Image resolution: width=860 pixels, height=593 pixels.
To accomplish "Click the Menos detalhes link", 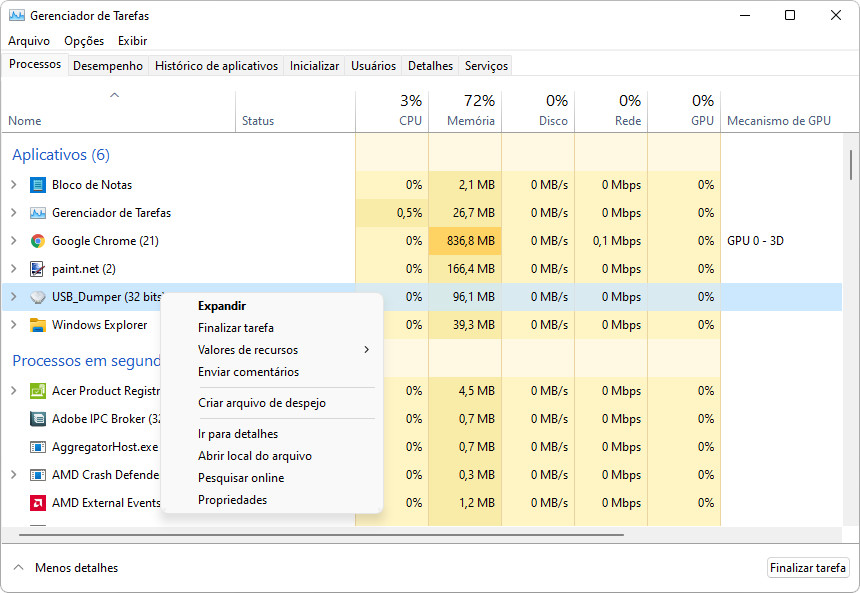I will (x=76, y=567).
